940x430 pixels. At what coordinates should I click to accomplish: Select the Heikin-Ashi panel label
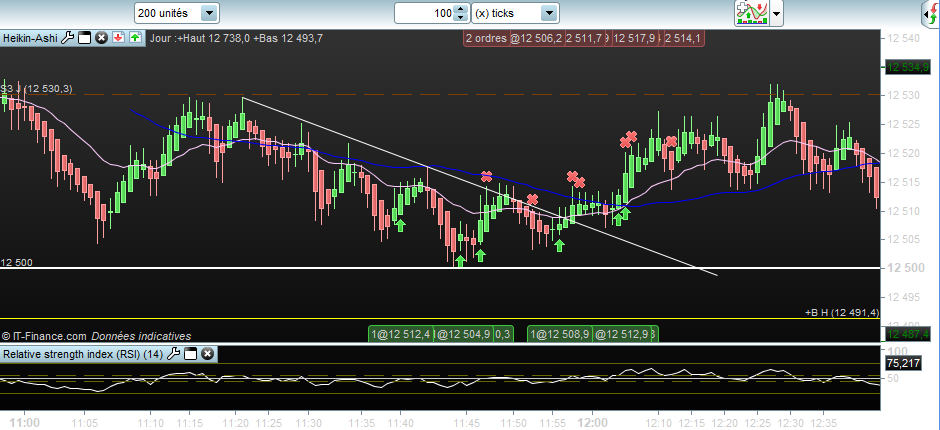31,38
